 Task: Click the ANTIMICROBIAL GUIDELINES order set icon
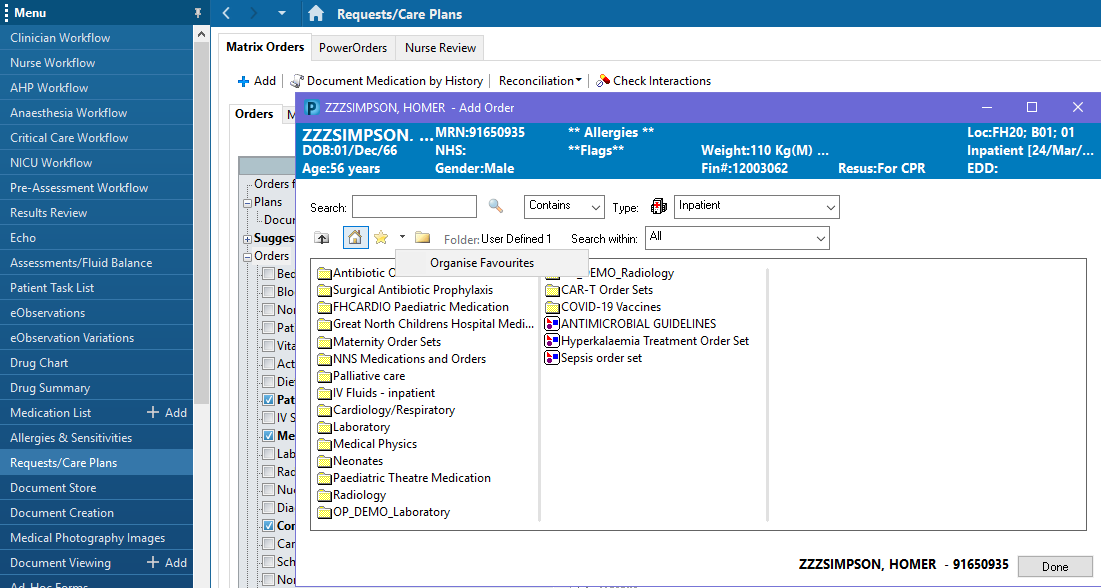tap(553, 324)
